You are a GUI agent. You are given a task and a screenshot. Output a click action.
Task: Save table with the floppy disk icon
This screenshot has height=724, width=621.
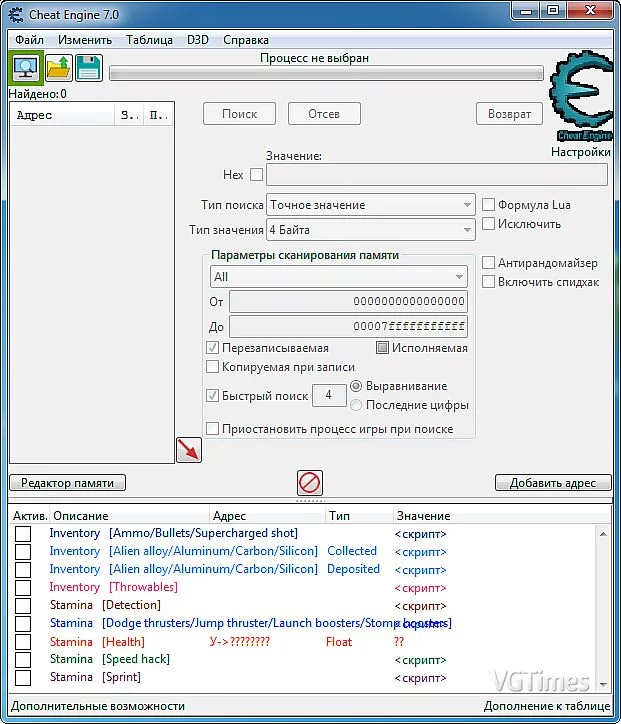[89, 68]
